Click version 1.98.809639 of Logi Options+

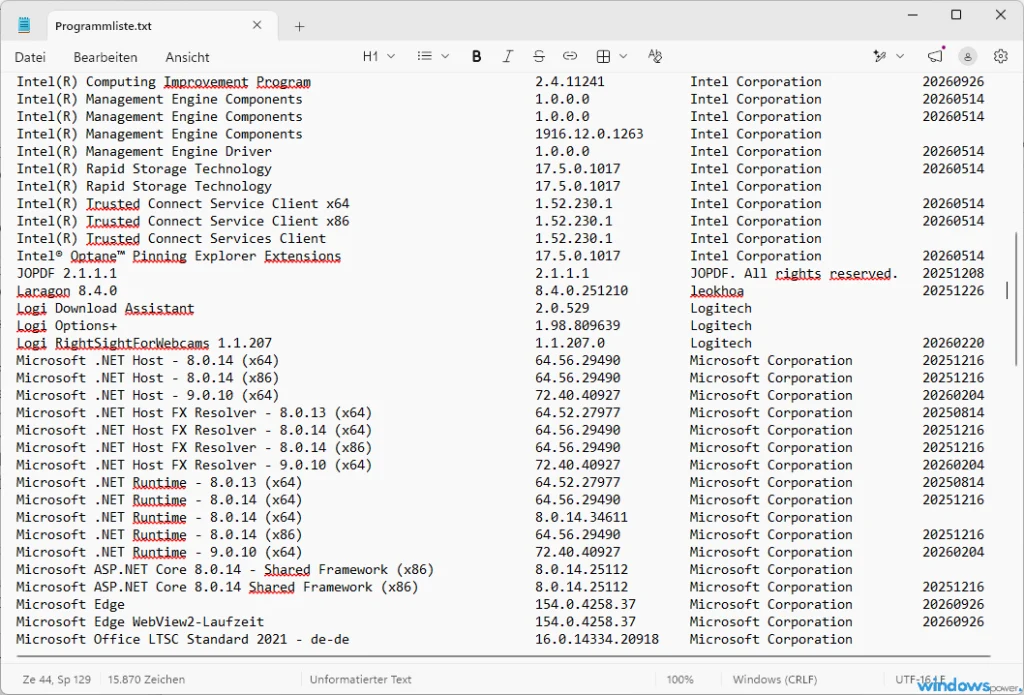pos(577,325)
